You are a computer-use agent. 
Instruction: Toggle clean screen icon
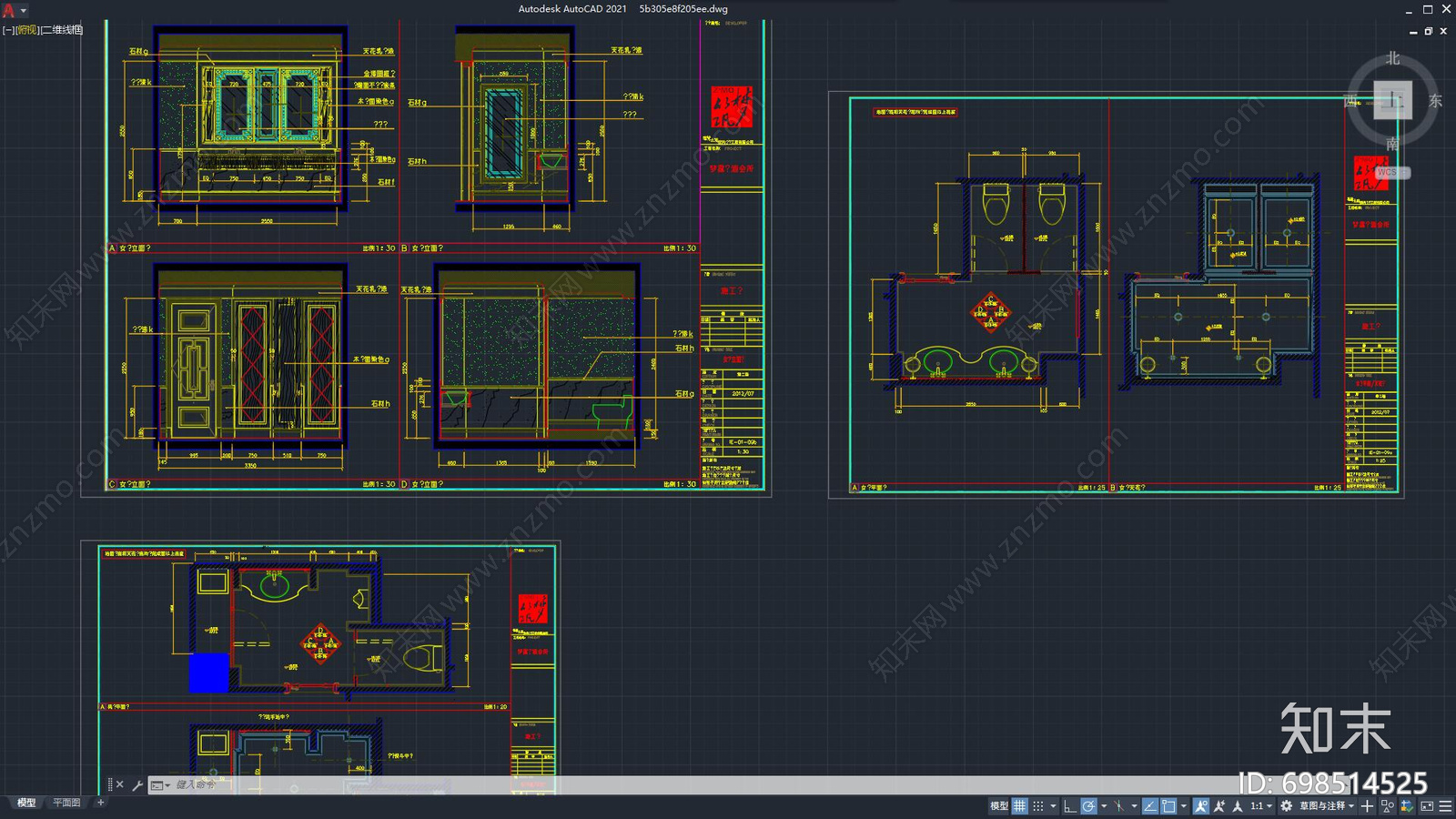[x=1427, y=806]
